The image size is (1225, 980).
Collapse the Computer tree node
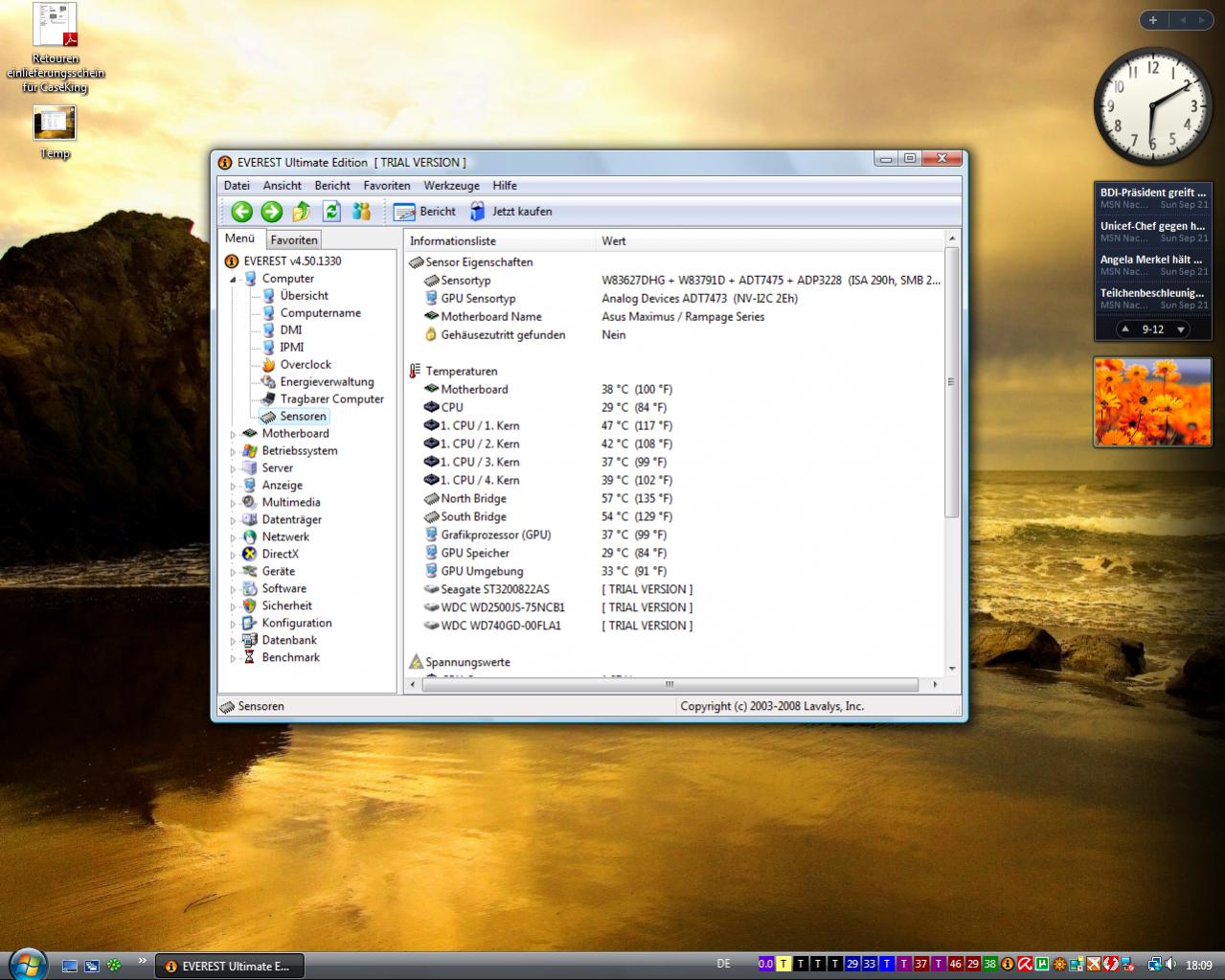click(x=233, y=279)
